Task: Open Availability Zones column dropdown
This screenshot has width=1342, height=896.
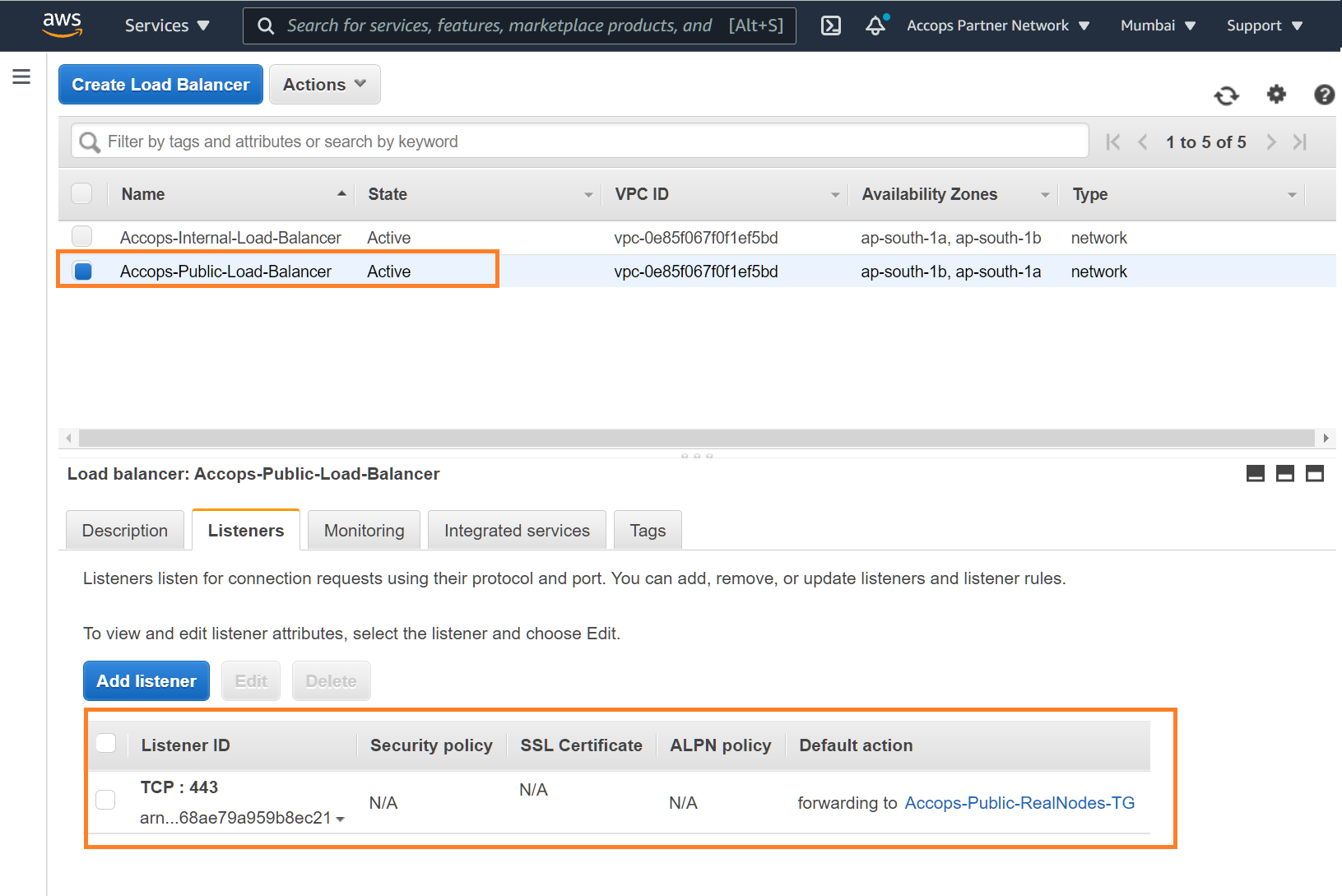Action: [x=1045, y=195]
